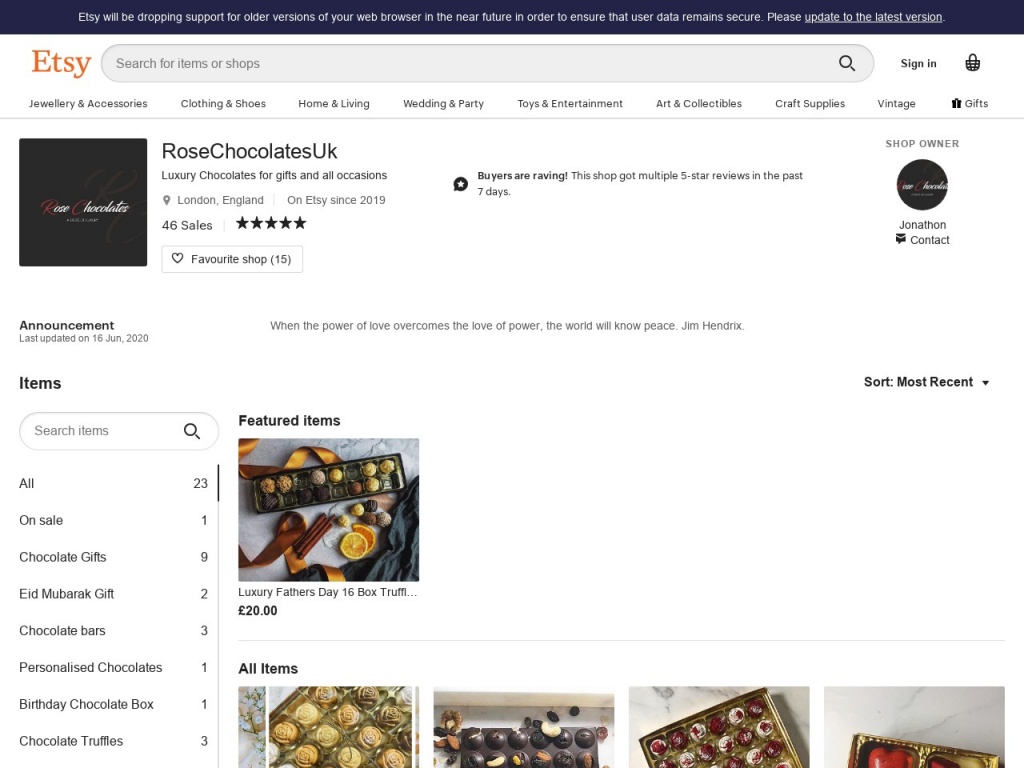Click the Search for items or shops field
The image size is (1024, 768).
pos(470,63)
